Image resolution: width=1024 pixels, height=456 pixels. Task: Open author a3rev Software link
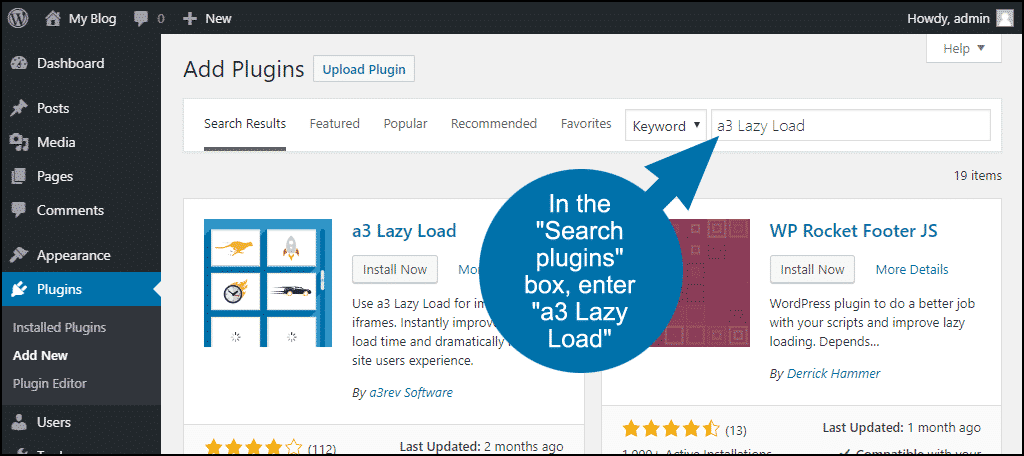(409, 393)
